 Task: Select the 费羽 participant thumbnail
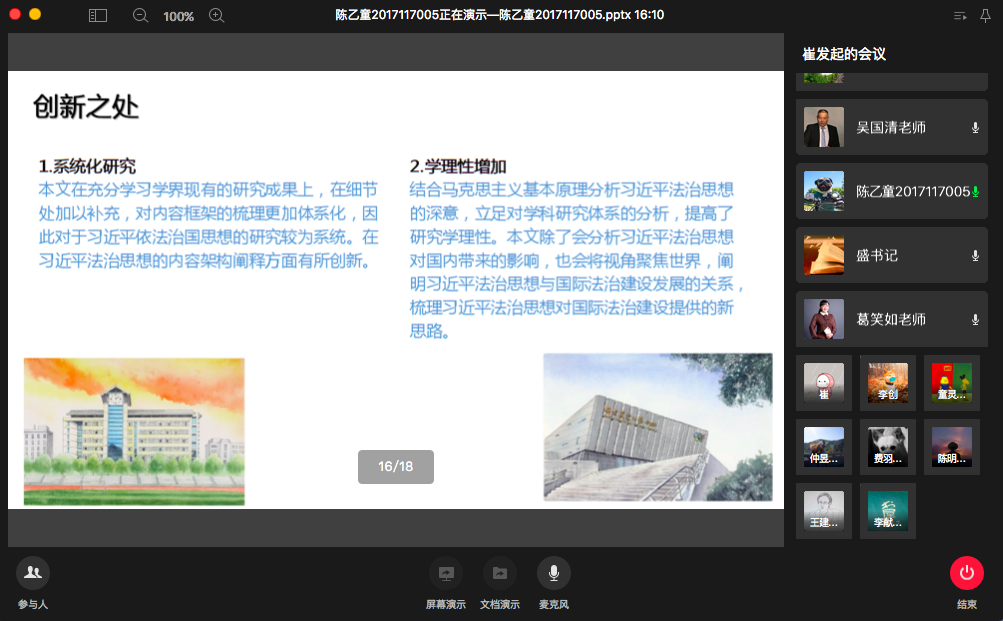(x=887, y=447)
